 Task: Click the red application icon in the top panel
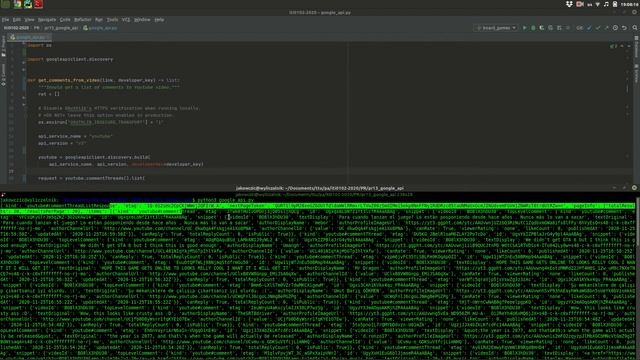pyautogui.click(x=38, y=4)
